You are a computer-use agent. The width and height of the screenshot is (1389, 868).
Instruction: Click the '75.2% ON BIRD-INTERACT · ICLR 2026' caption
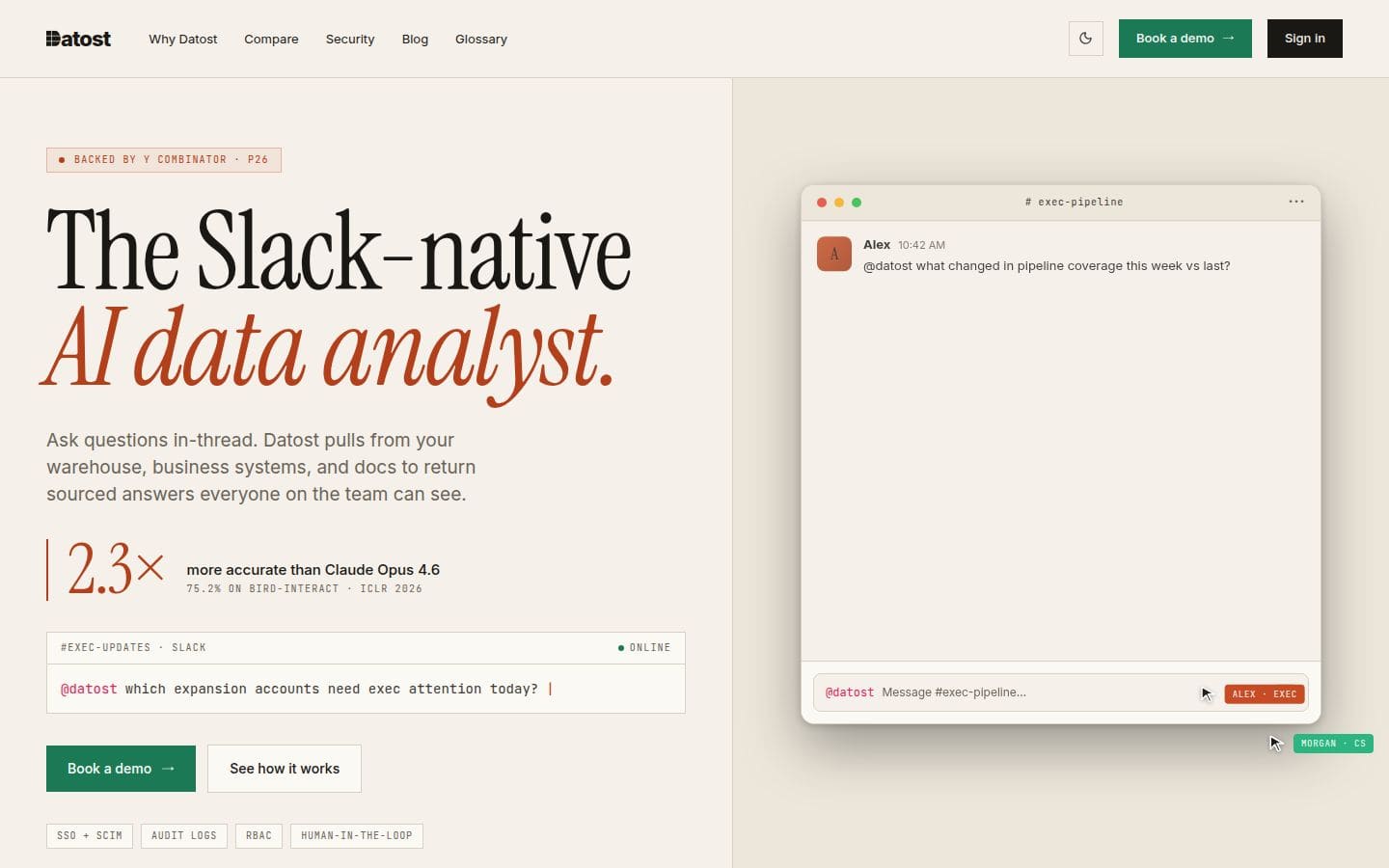[x=304, y=589]
